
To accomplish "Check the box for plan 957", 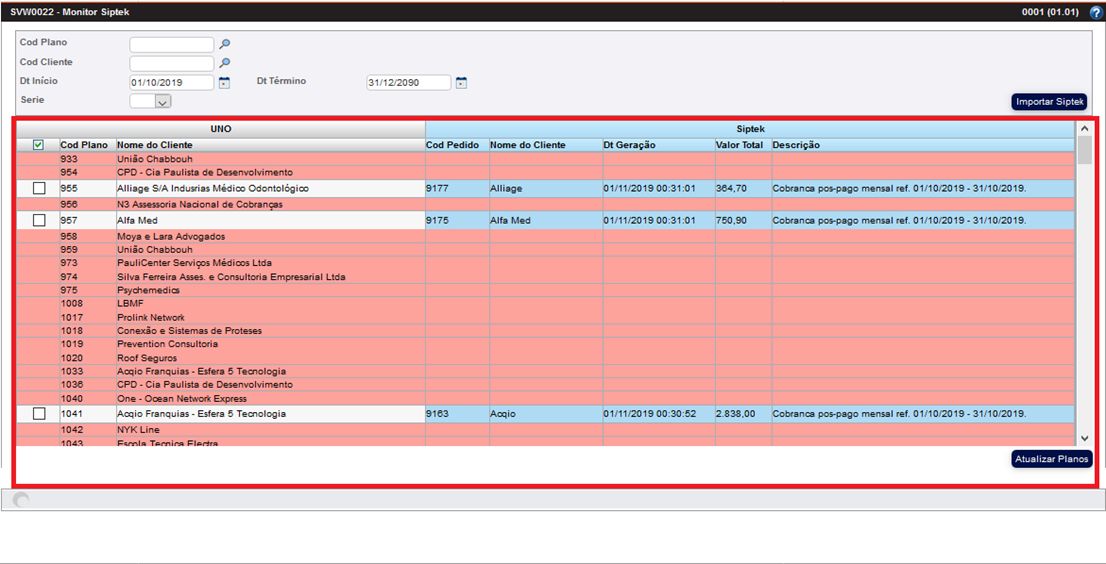I will click(x=39, y=220).
